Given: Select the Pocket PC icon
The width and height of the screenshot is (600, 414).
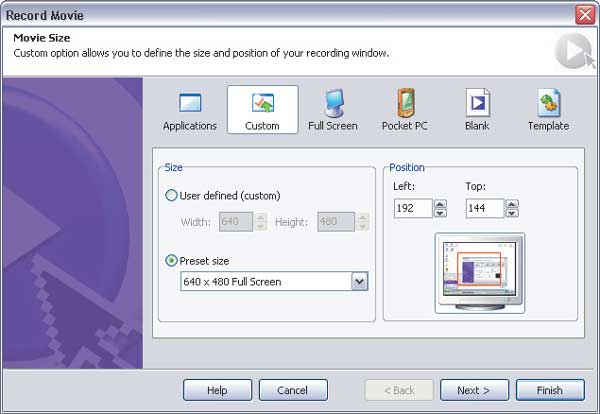Looking at the screenshot, I should click(x=405, y=110).
